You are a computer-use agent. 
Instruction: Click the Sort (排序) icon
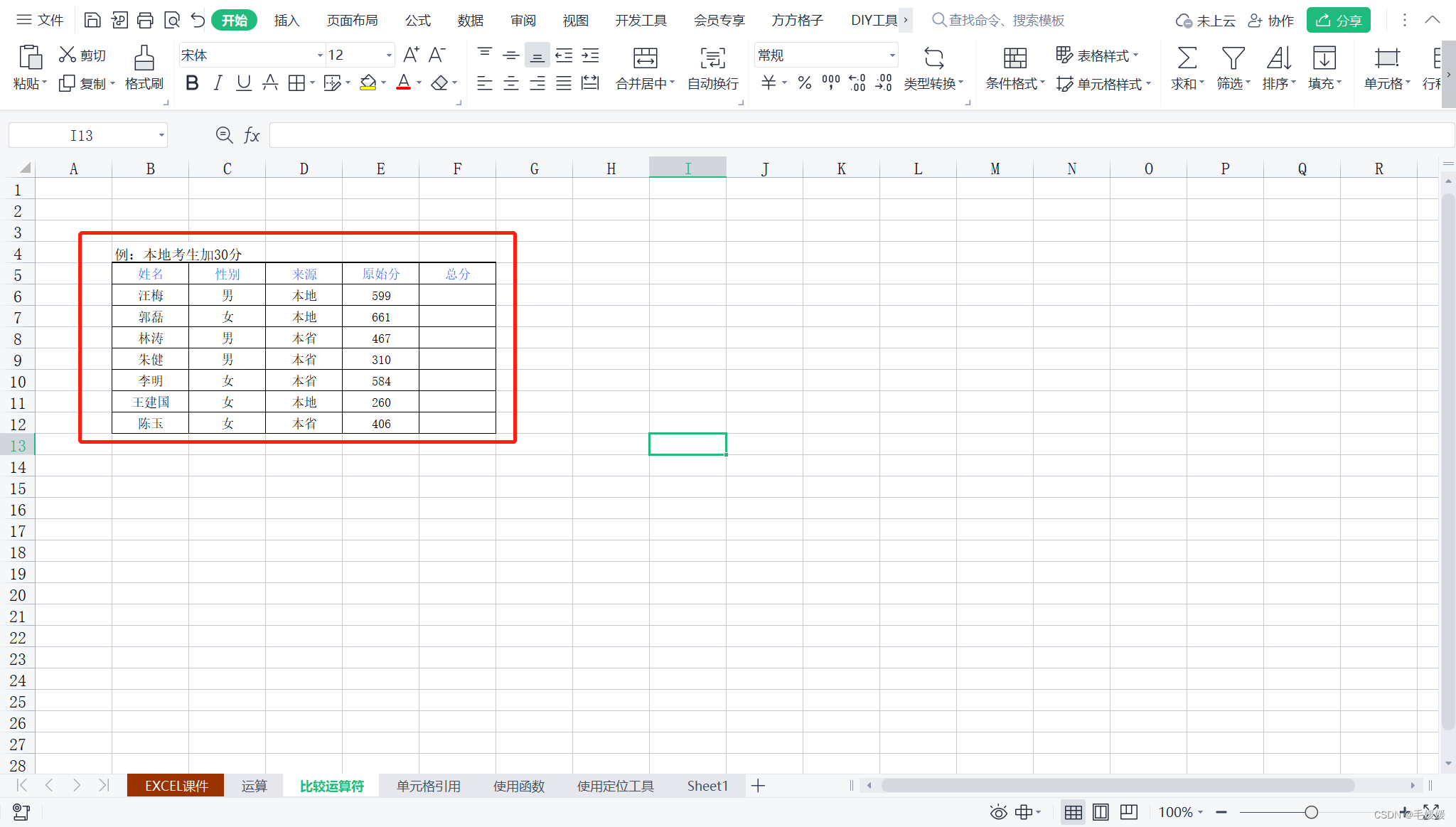1278,58
